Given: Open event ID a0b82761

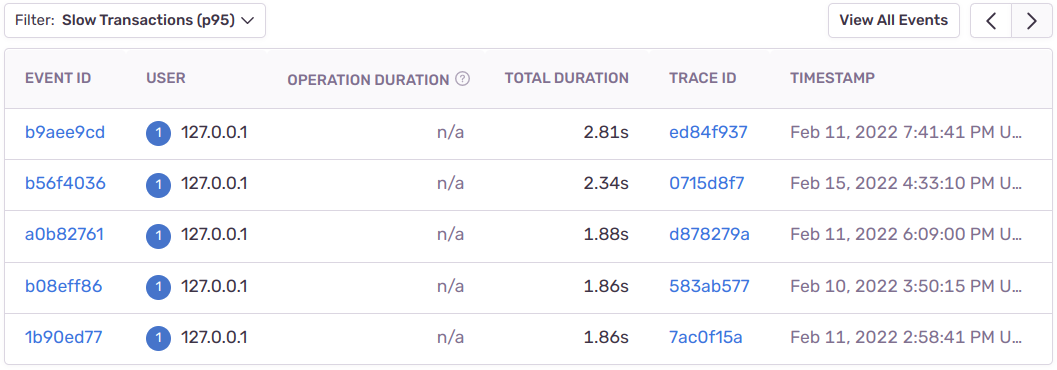Looking at the screenshot, I should (x=64, y=235).
